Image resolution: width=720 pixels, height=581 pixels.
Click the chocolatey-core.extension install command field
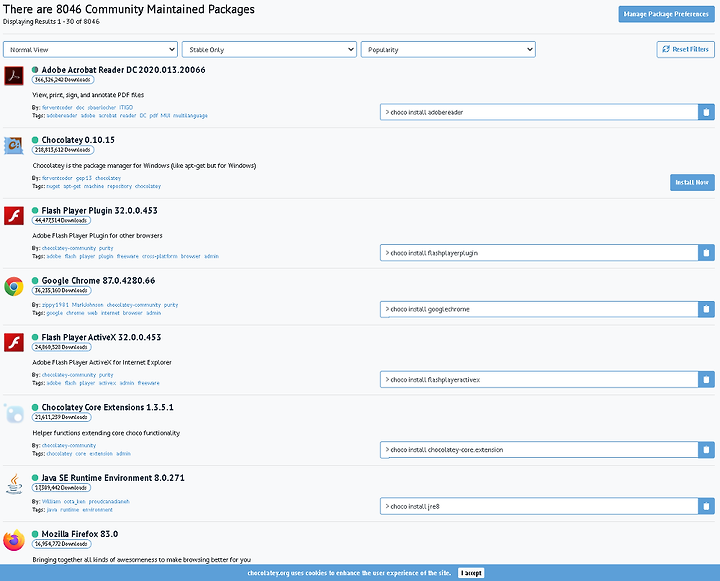click(x=539, y=450)
